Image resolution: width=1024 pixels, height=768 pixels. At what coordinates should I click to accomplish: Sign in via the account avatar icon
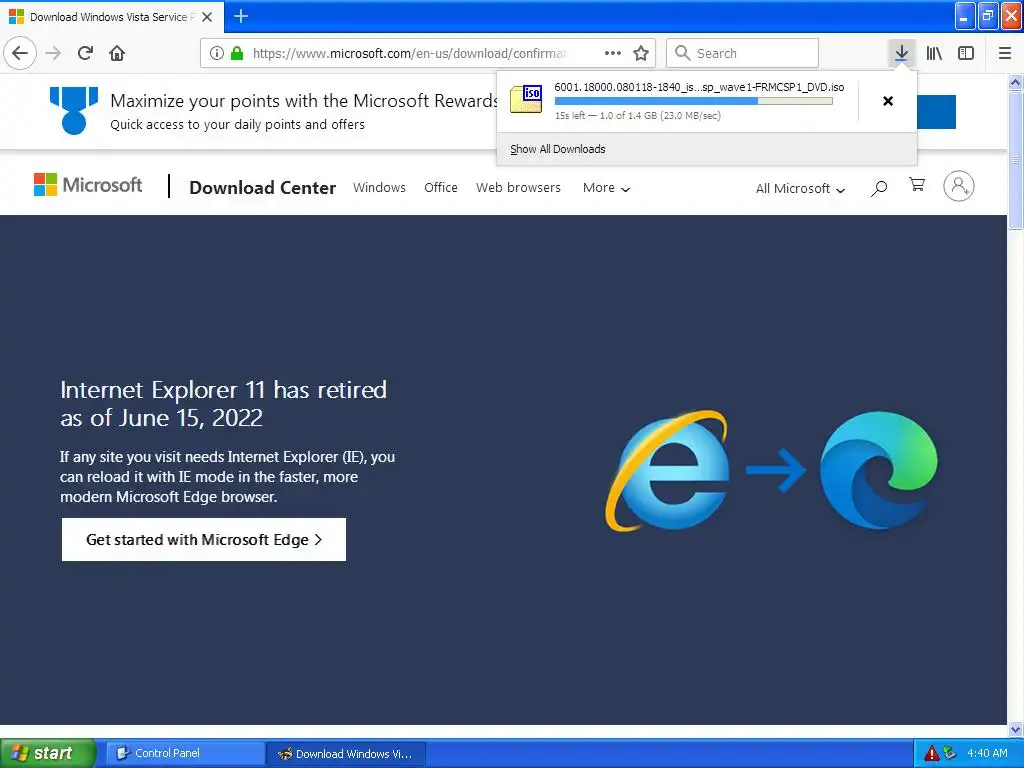click(x=959, y=186)
